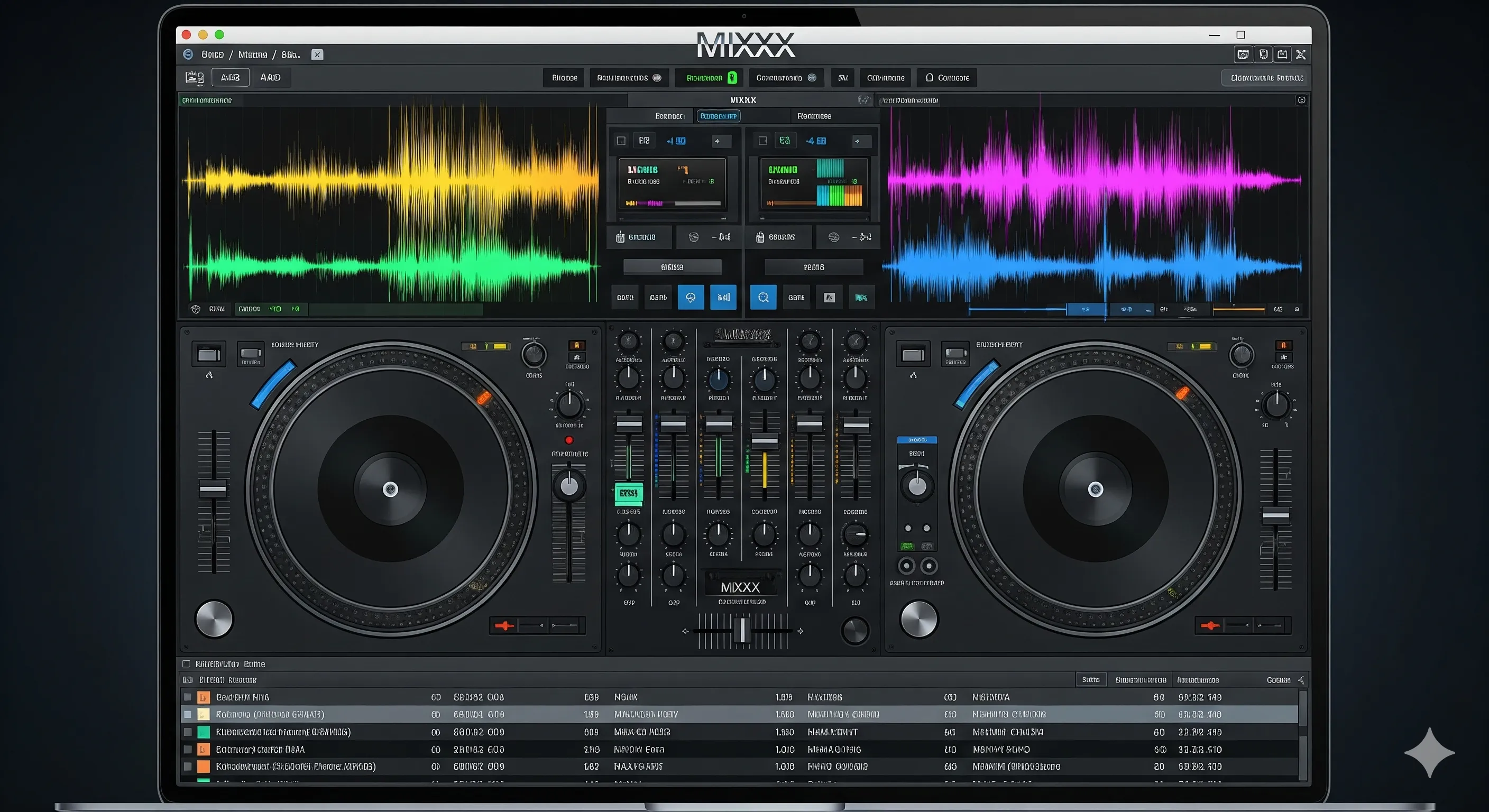Tick the checkbox of the teal-cover library row

coord(188,732)
